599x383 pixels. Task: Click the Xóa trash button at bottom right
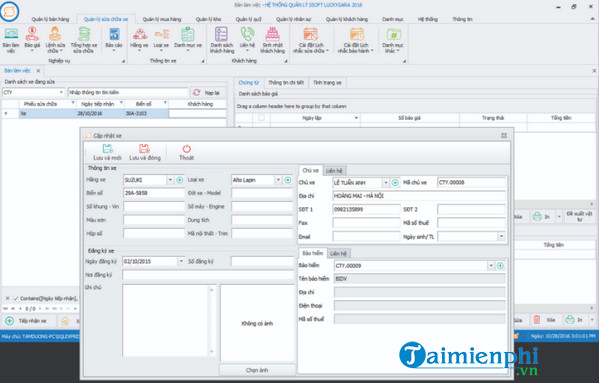(544, 320)
